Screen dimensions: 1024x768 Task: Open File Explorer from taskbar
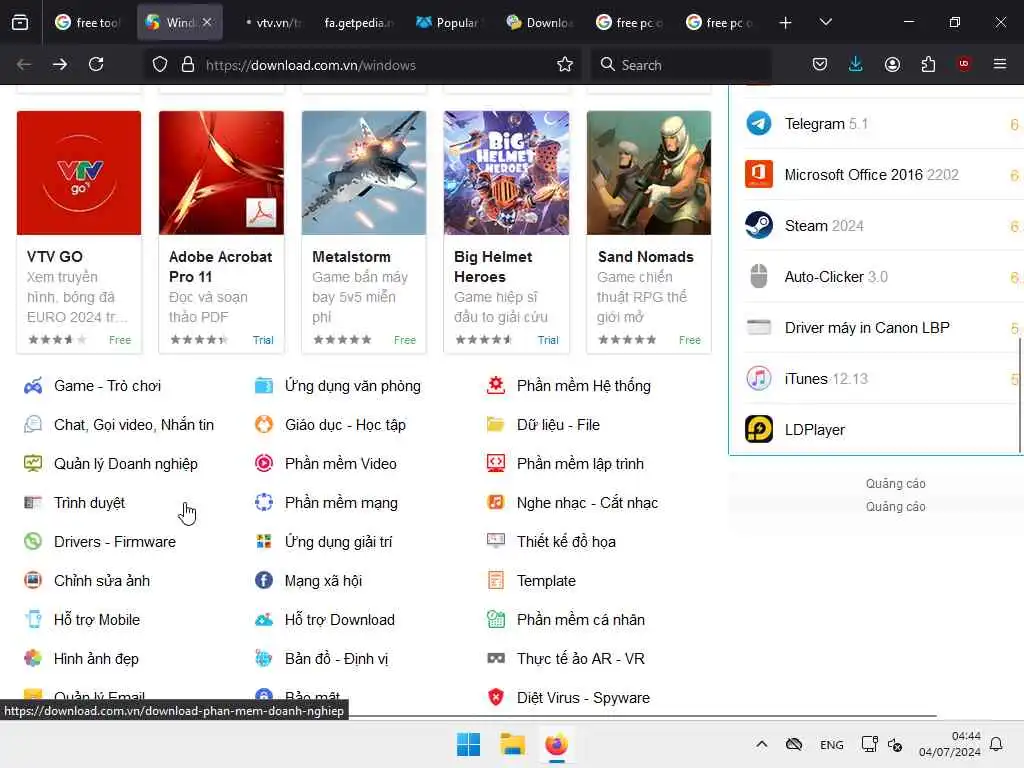[513, 744]
